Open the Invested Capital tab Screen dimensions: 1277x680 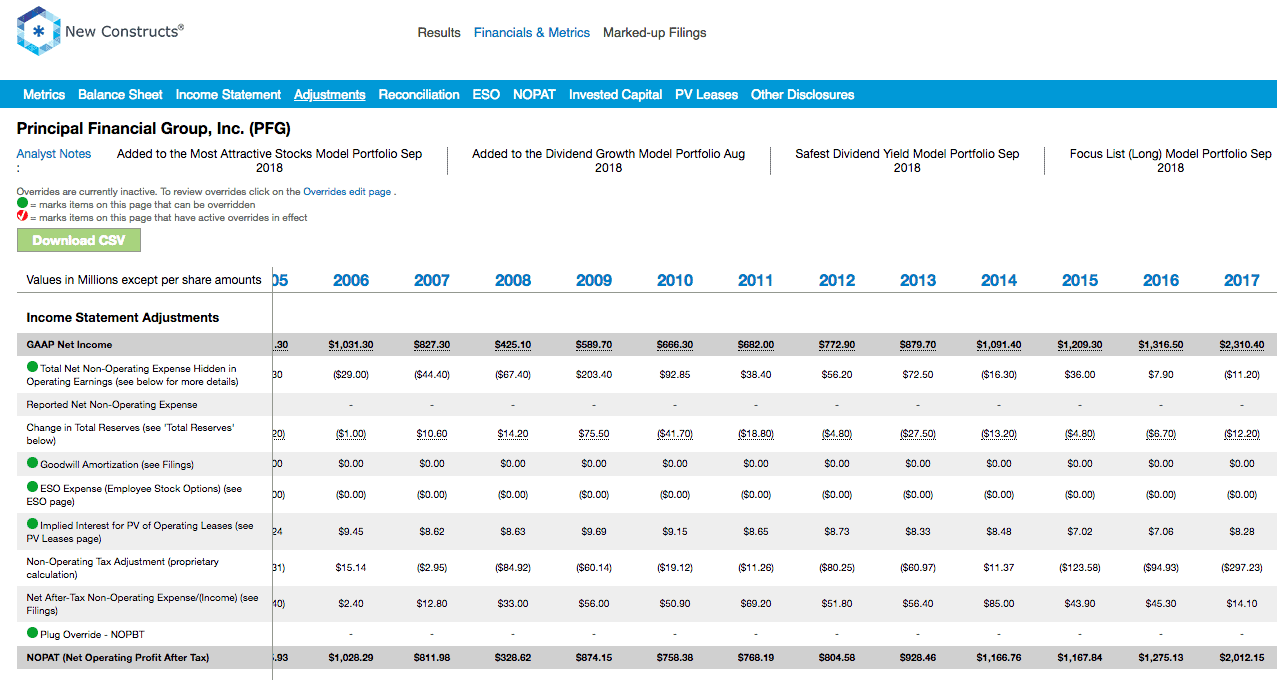point(615,95)
